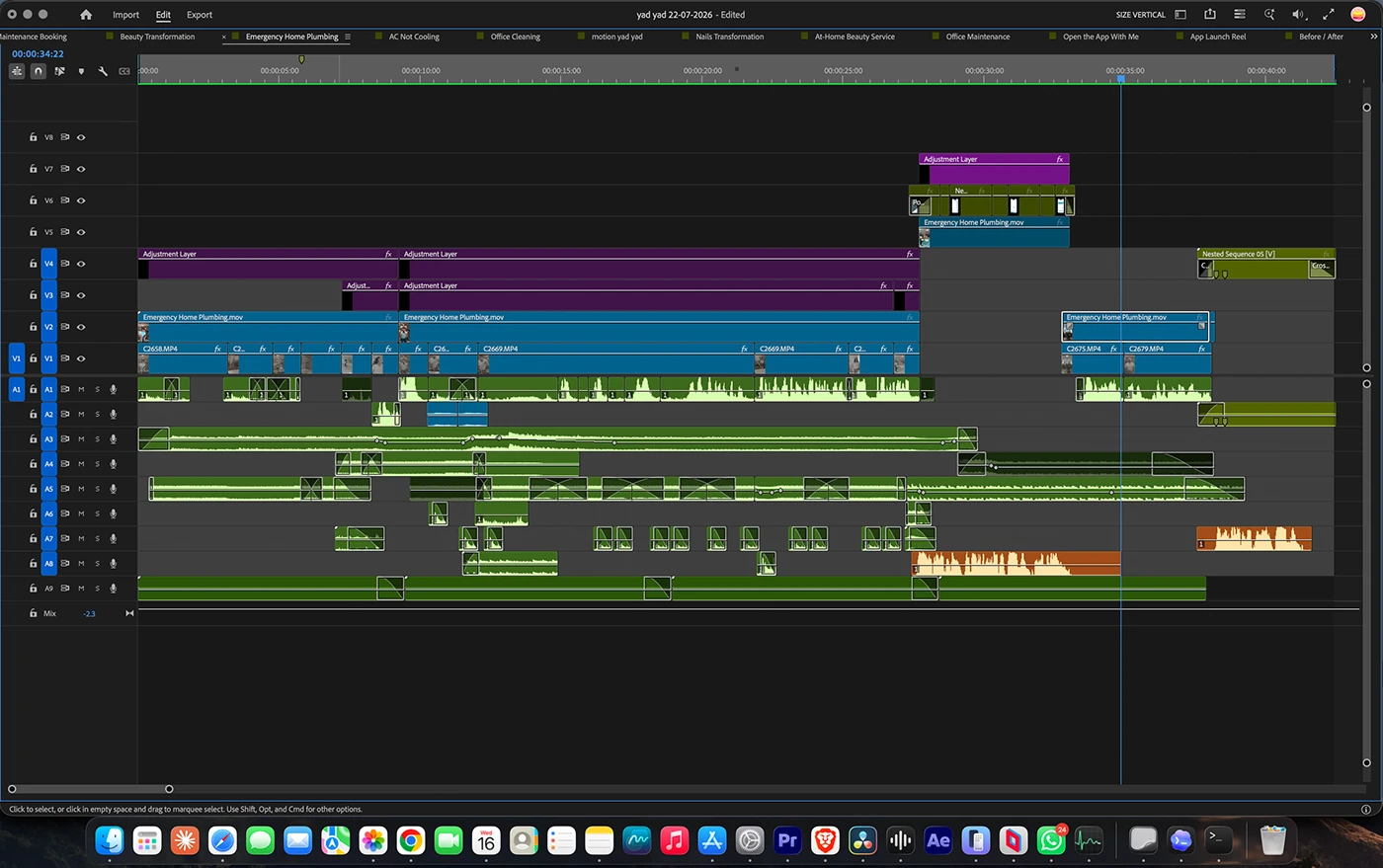Add a marker with the marker icon
This screenshot has height=868, width=1383.
click(81, 71)
